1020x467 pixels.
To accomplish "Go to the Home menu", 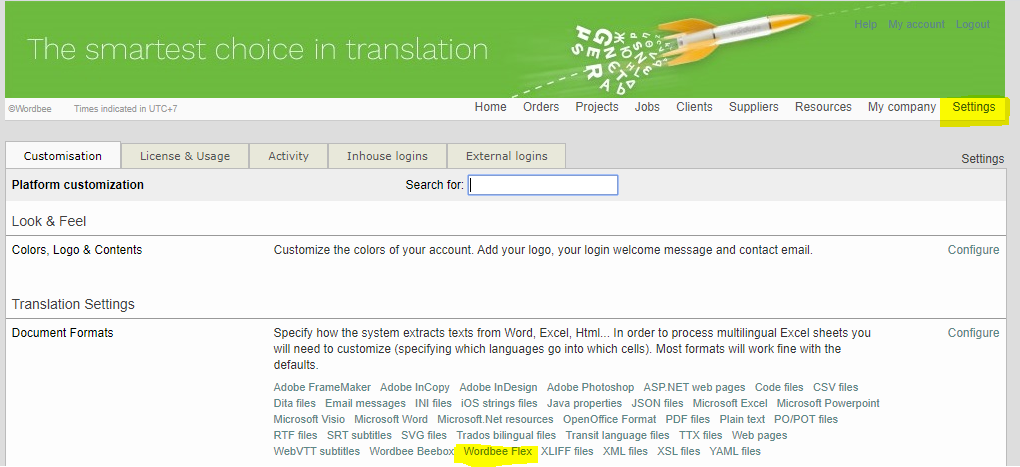I will click(490, 107).
